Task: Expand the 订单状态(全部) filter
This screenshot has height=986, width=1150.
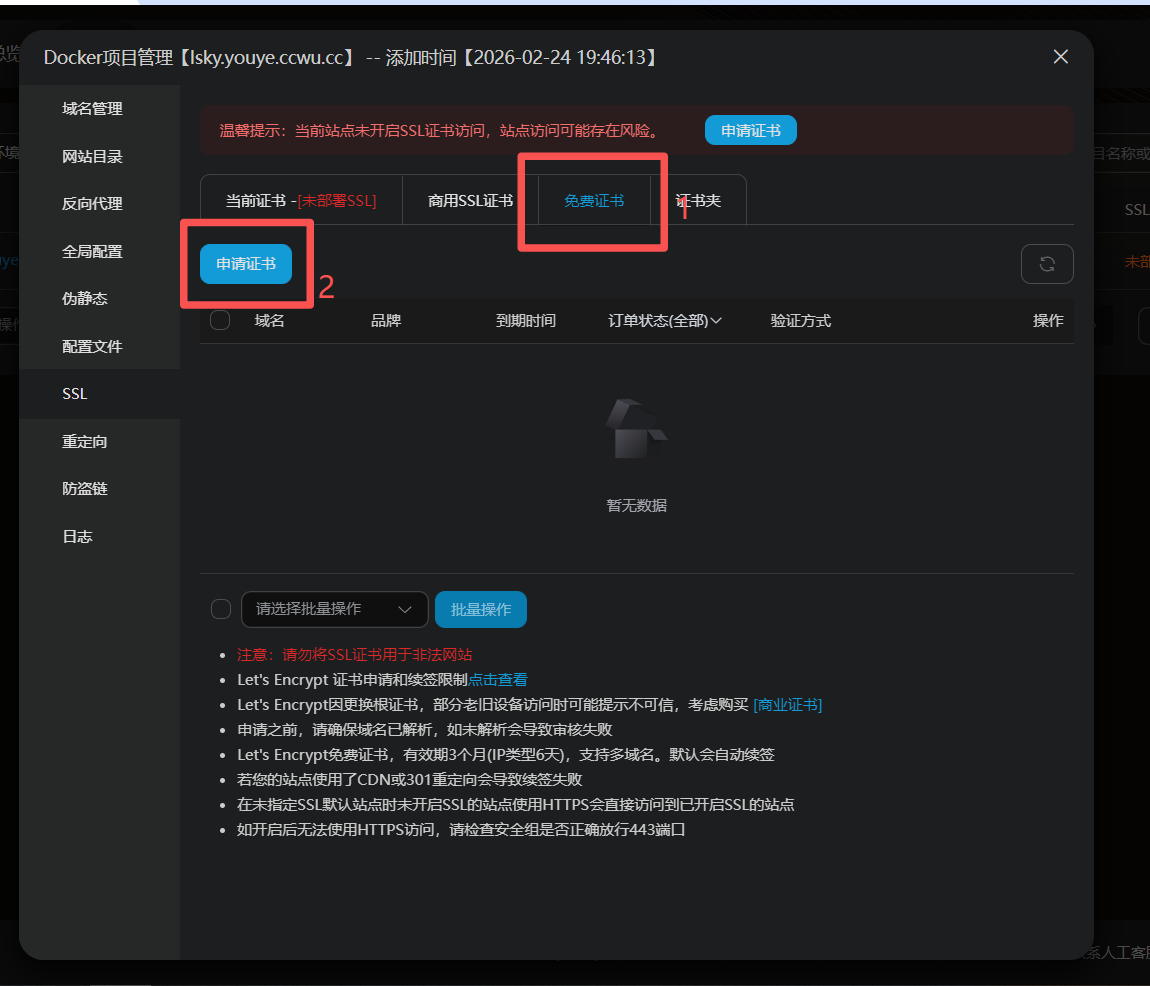Action: point(665,321)
